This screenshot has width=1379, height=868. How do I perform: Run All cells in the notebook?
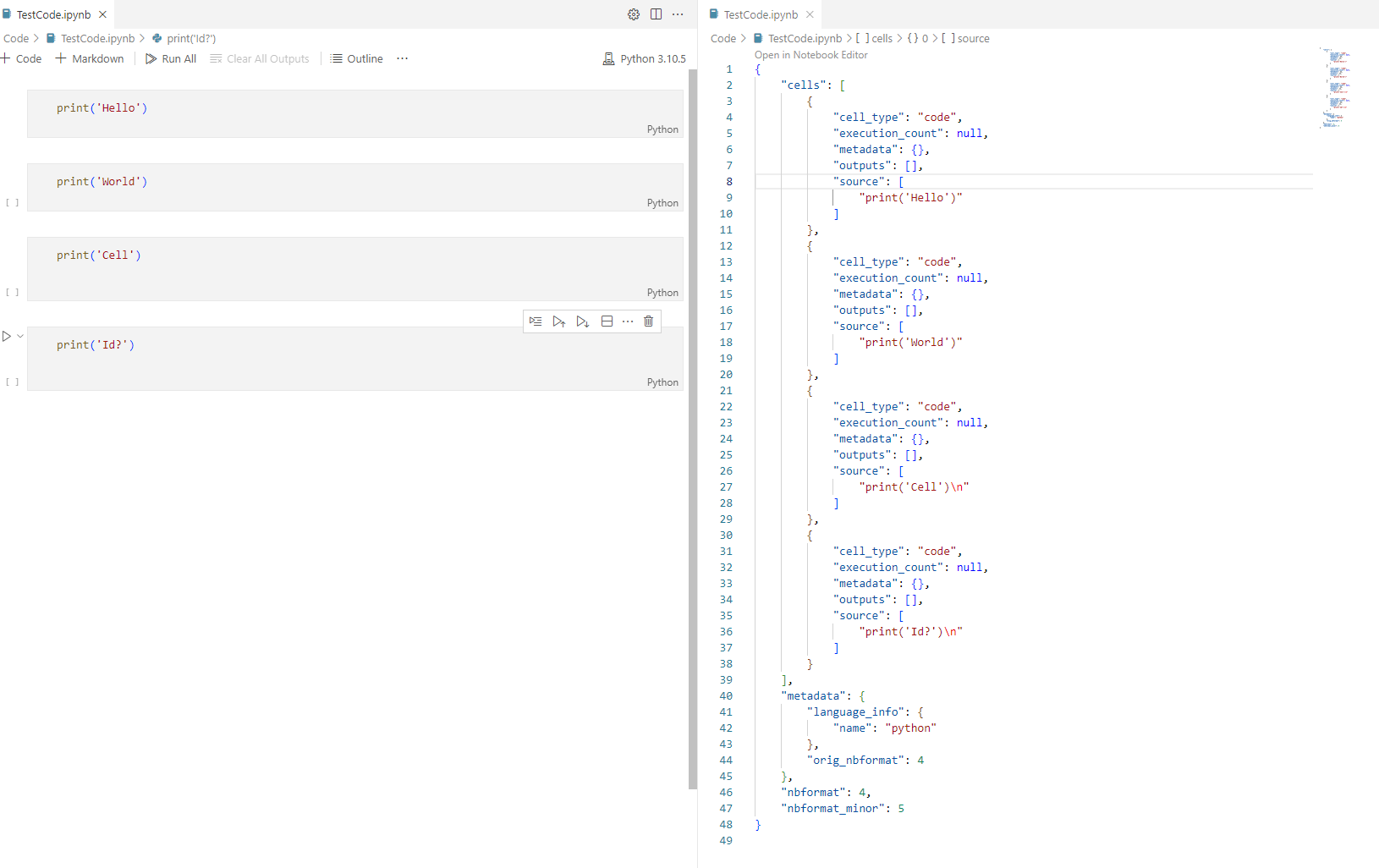coord(170,58)
